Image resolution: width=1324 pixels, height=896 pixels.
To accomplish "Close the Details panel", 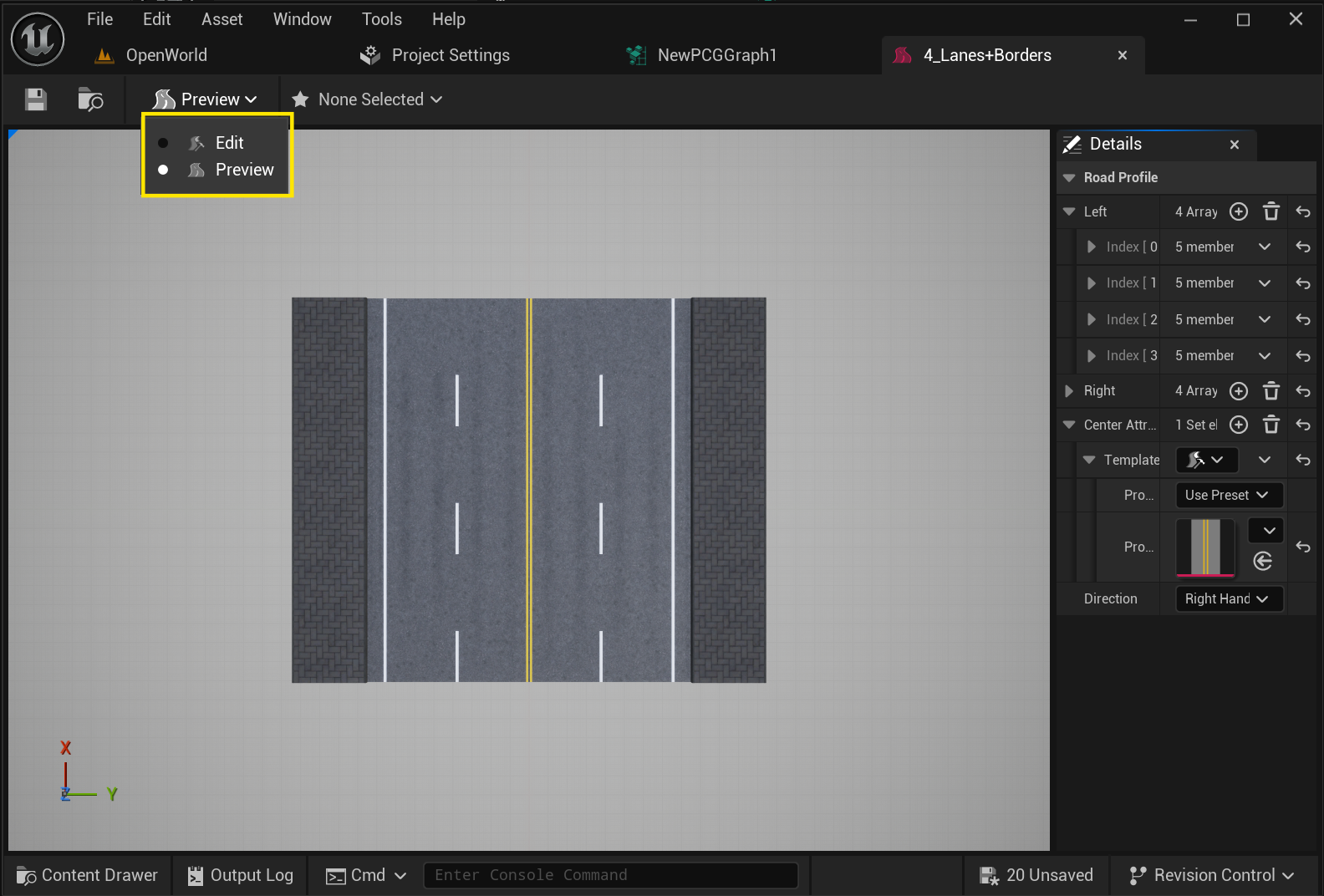I will tap(1235, 145).
